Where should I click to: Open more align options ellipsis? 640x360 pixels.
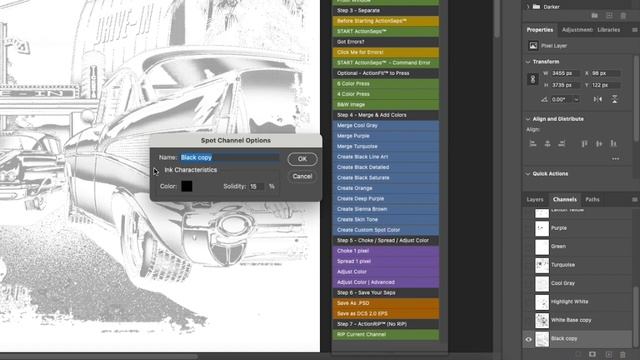tap(616, 159)
